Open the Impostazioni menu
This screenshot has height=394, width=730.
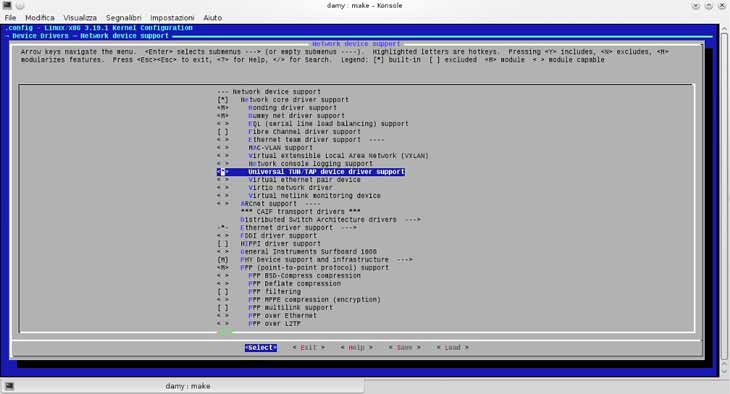coord(172,18)
